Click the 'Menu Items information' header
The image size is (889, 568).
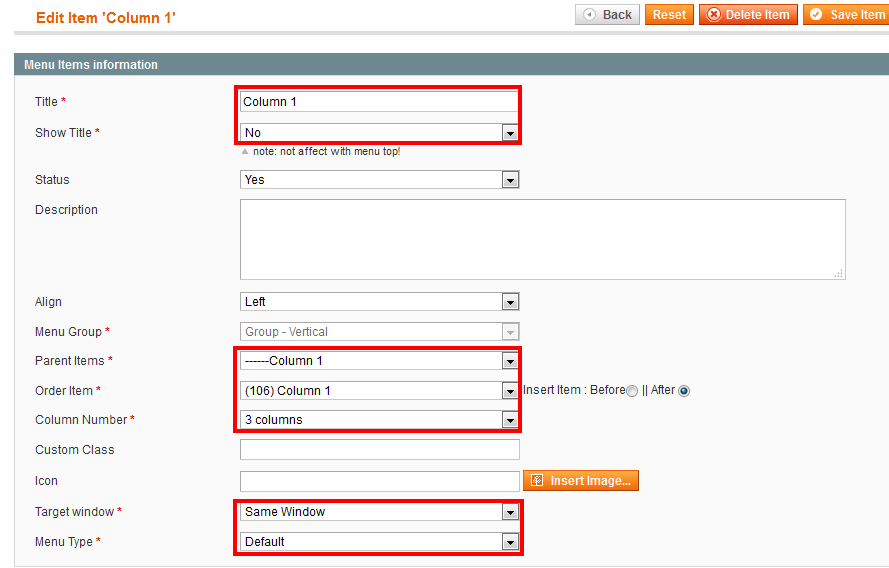(x=91, y=65)
